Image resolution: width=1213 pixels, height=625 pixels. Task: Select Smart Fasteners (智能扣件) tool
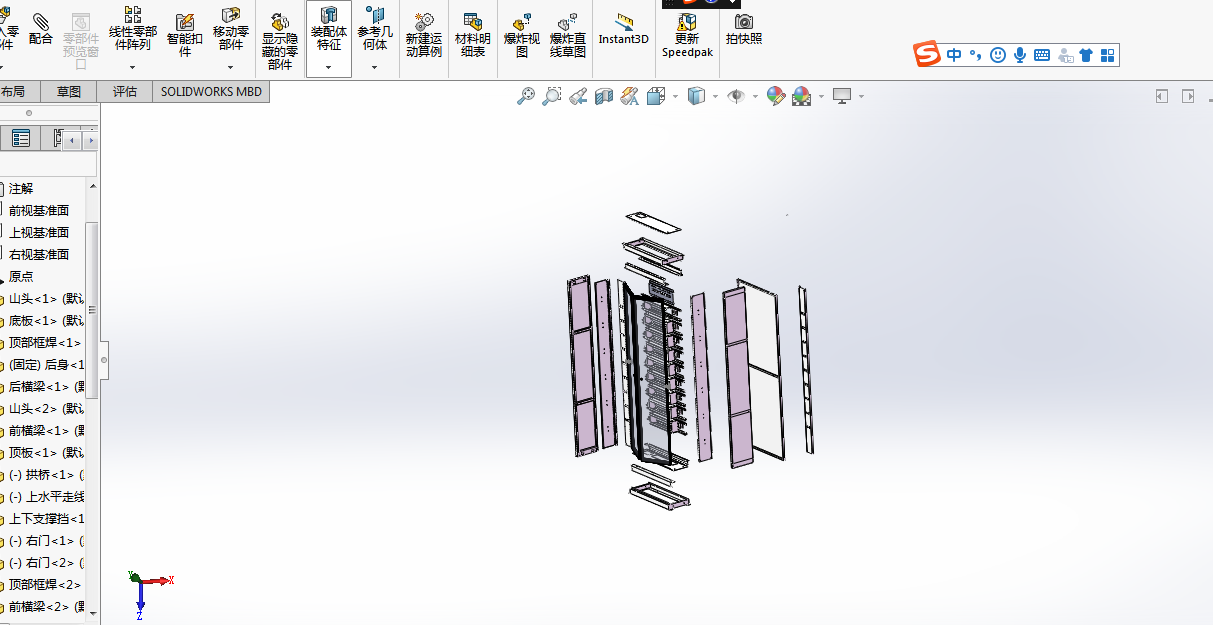click(185, 35)
